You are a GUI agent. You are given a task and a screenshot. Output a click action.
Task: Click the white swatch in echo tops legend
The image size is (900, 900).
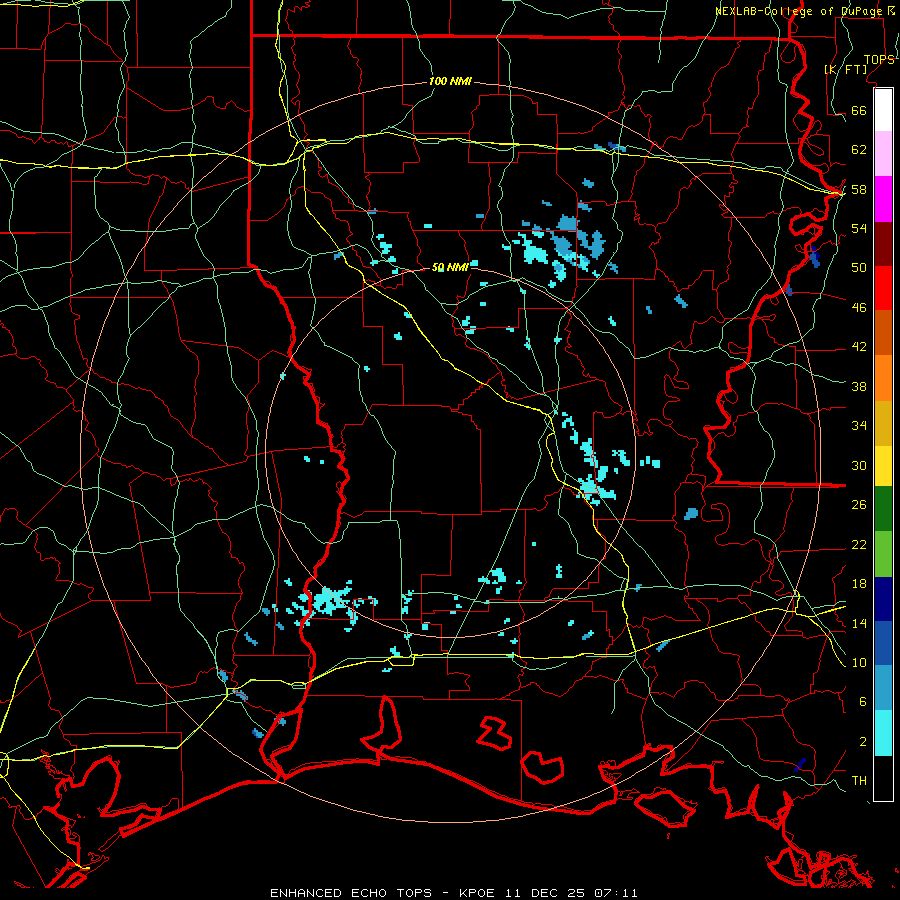(883, 110)
